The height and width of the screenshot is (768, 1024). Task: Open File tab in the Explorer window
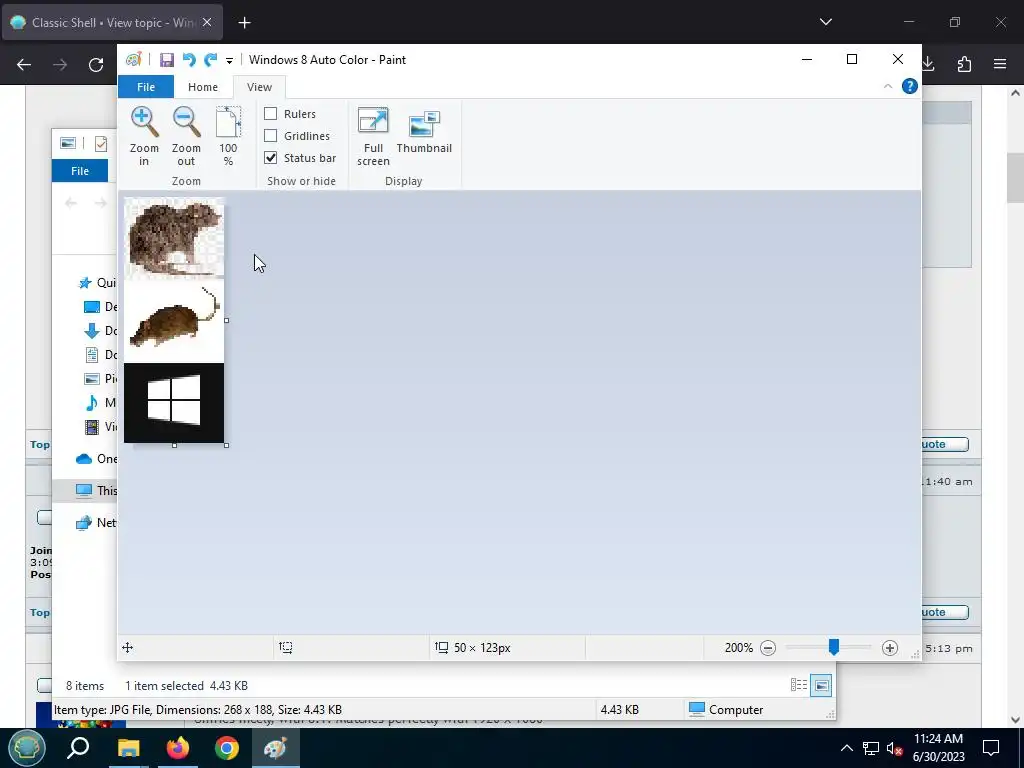[80, 171]
